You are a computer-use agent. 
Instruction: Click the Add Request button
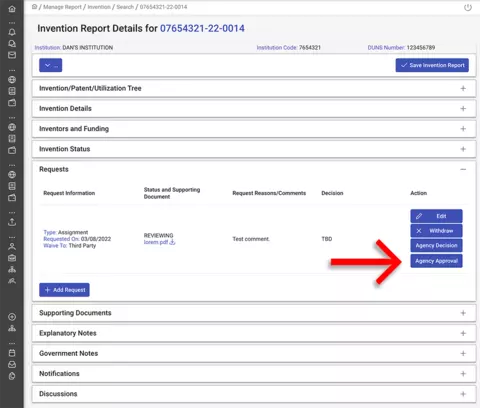(x=64, y=290)
